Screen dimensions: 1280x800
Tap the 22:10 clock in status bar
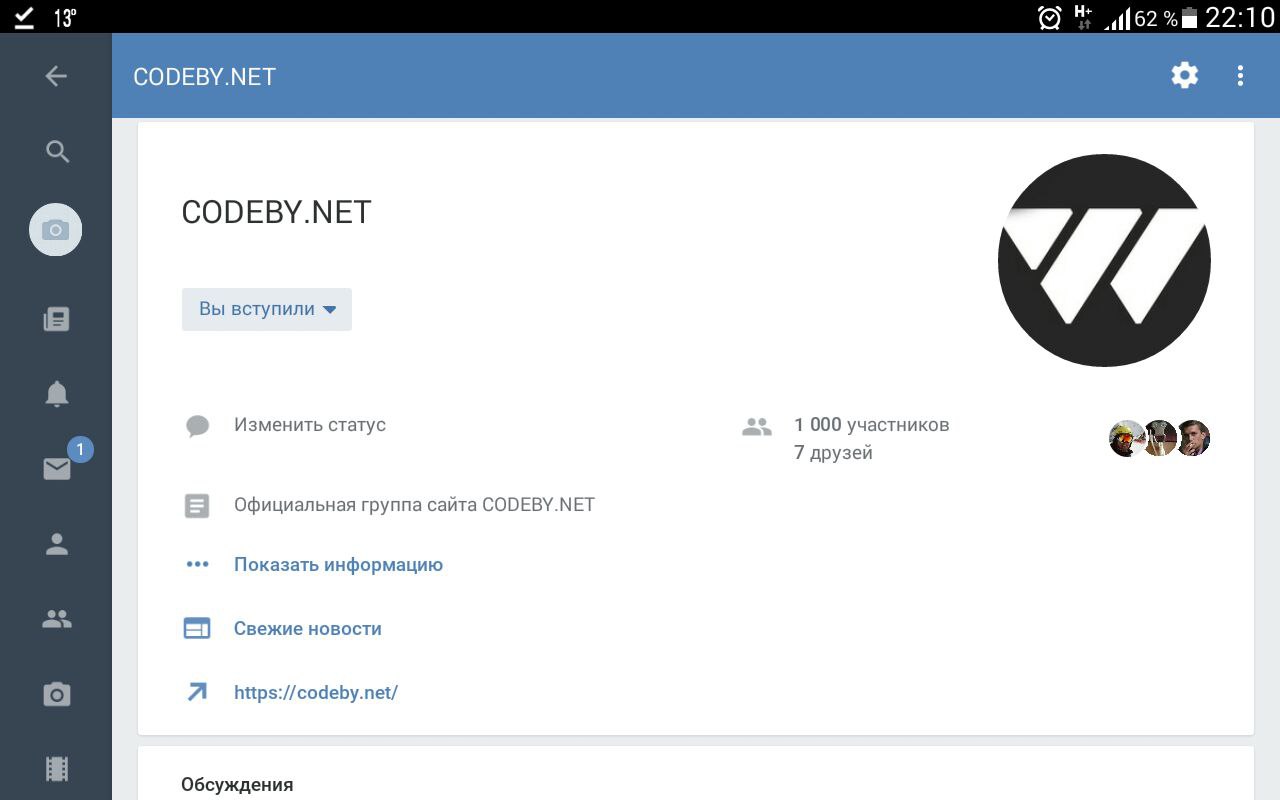pos(1240,17)
